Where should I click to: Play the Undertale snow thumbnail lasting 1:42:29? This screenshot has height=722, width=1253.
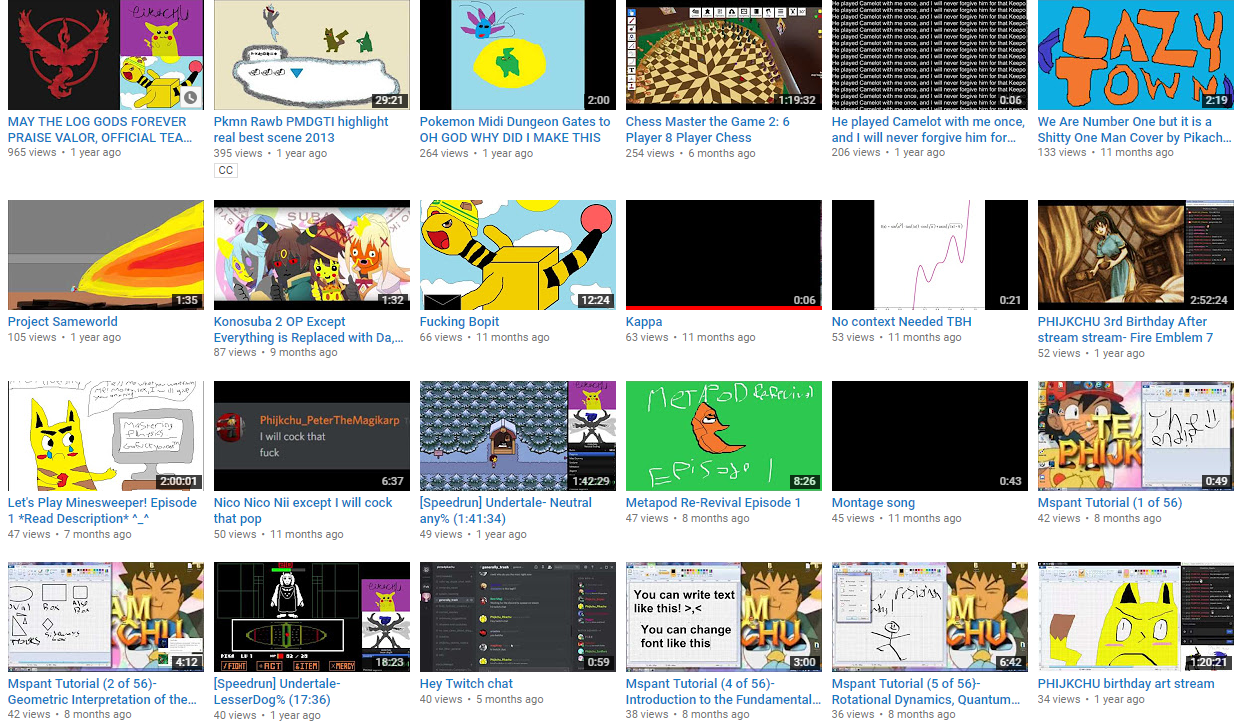tap(518, 436)
